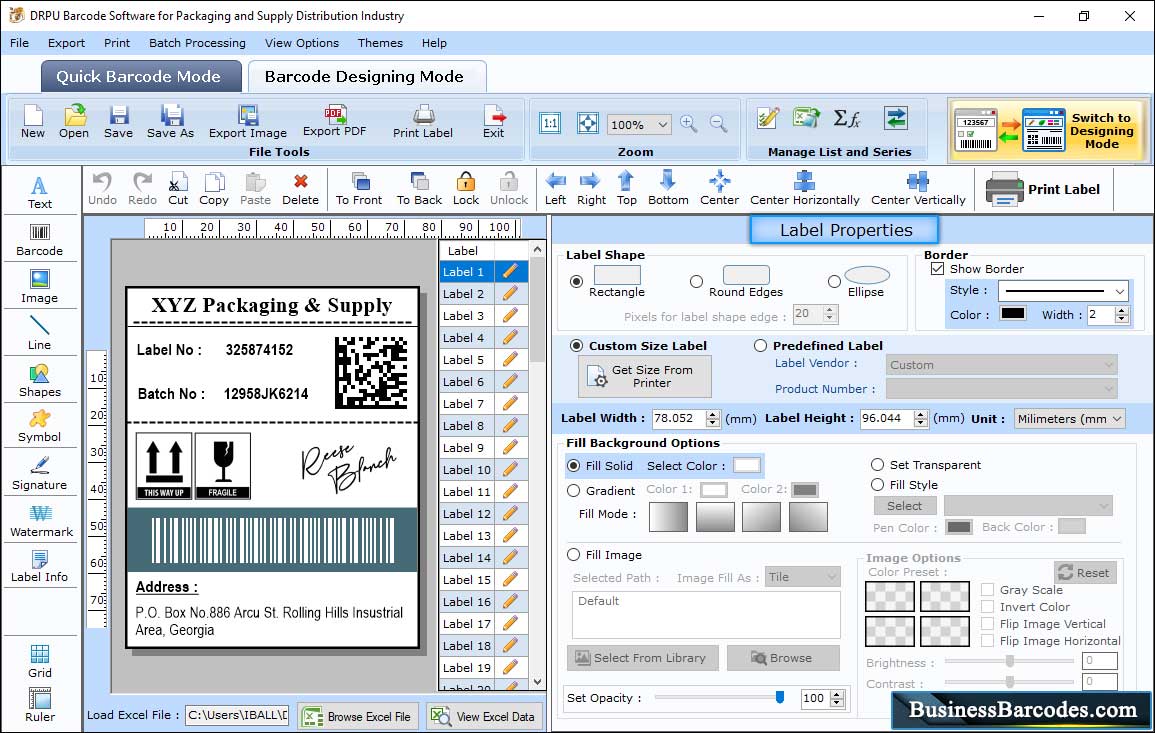
Task: Click the border Color black swatch
Action: tap(1012, 314)
